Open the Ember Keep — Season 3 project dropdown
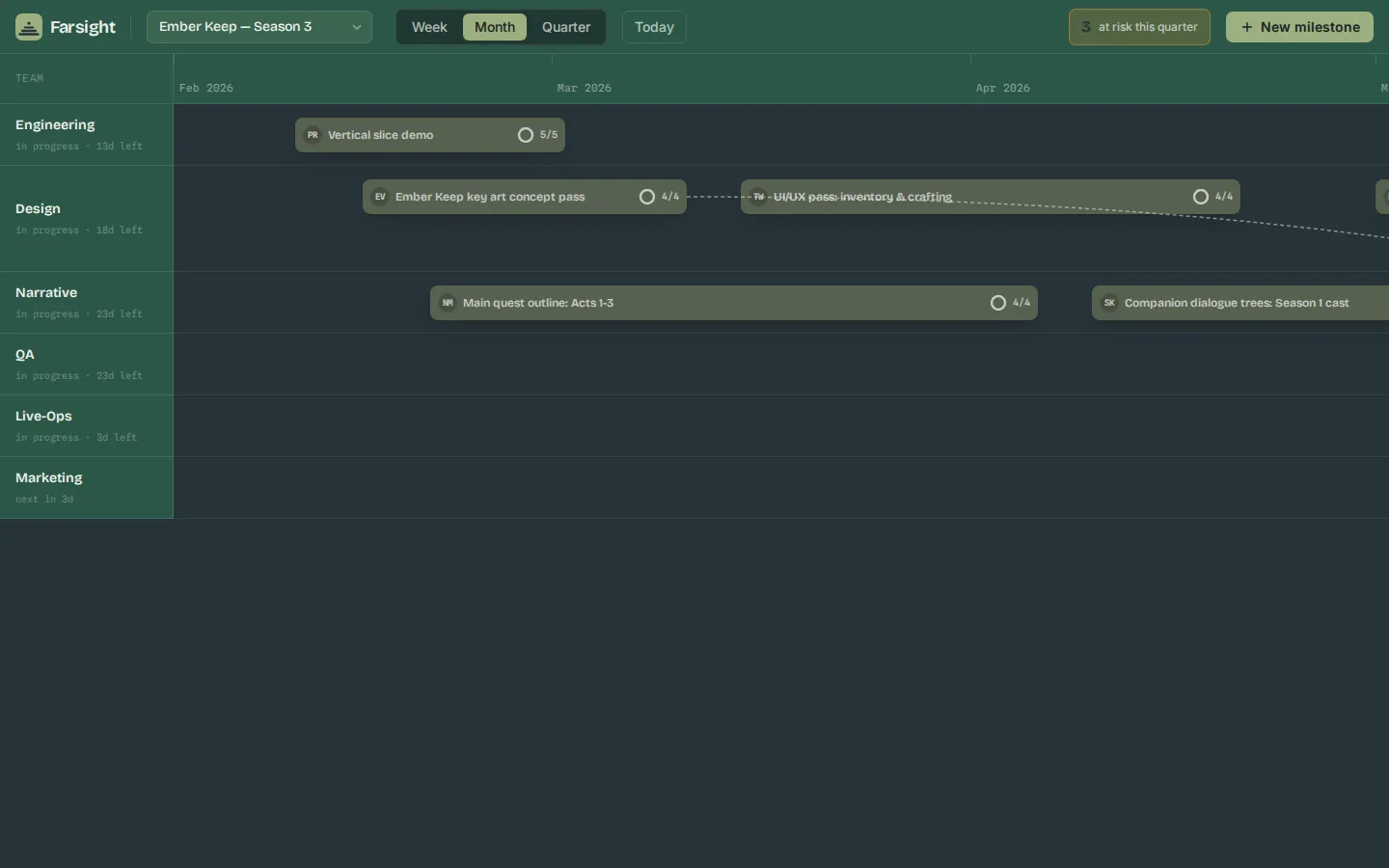Screen dimensions: 1389x868 tap(259, 27)
